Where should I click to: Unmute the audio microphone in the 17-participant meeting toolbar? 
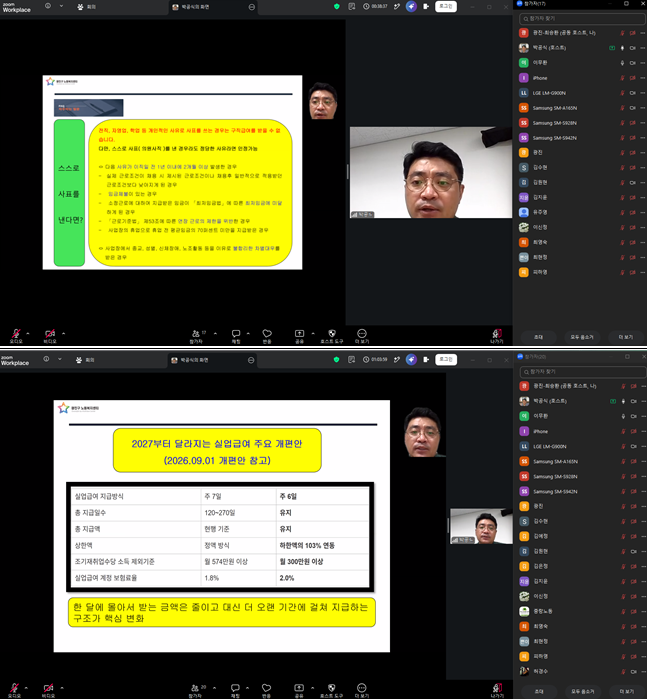(x=16, y=333)
